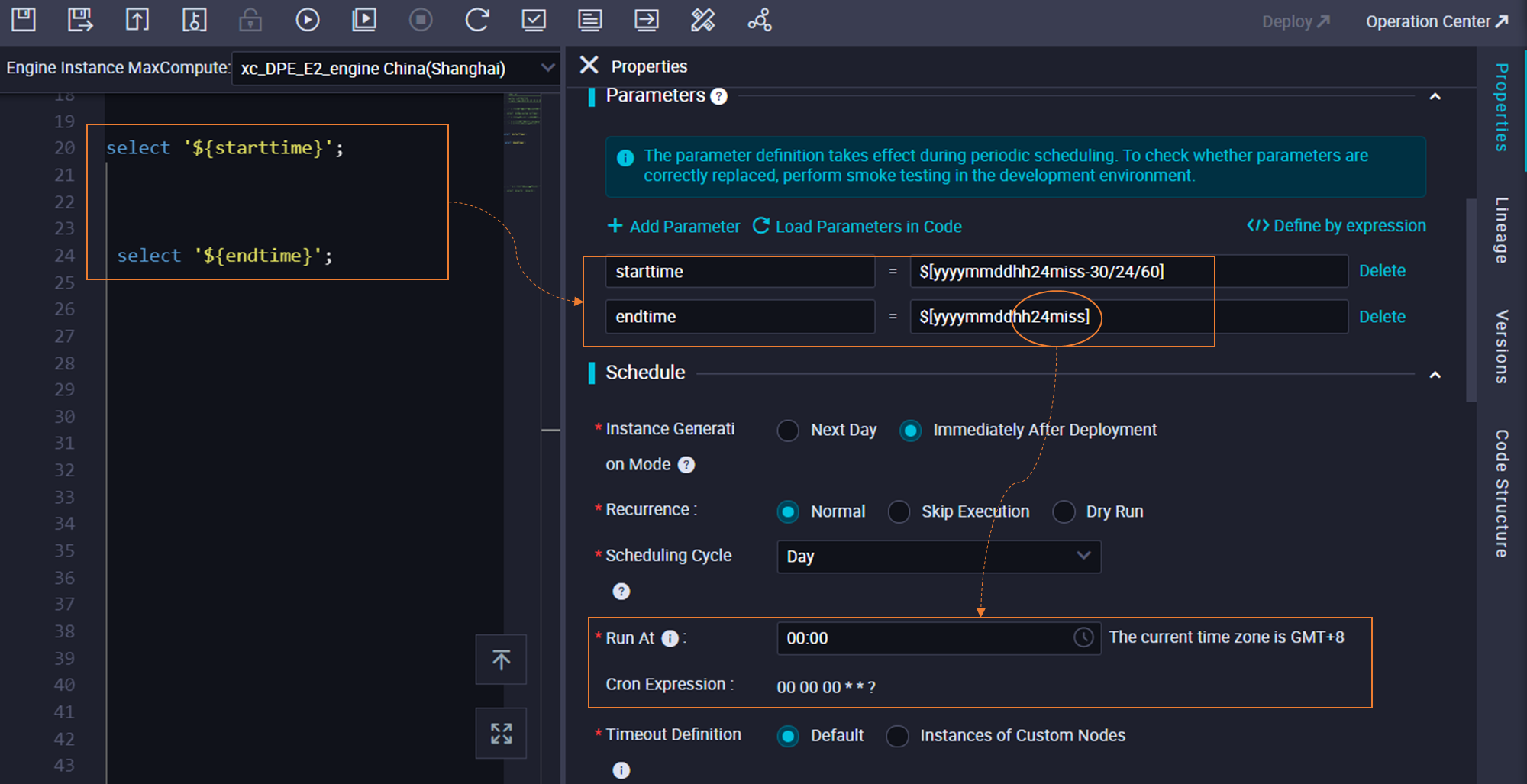Click Load Parameters in Code

[857, 227]
